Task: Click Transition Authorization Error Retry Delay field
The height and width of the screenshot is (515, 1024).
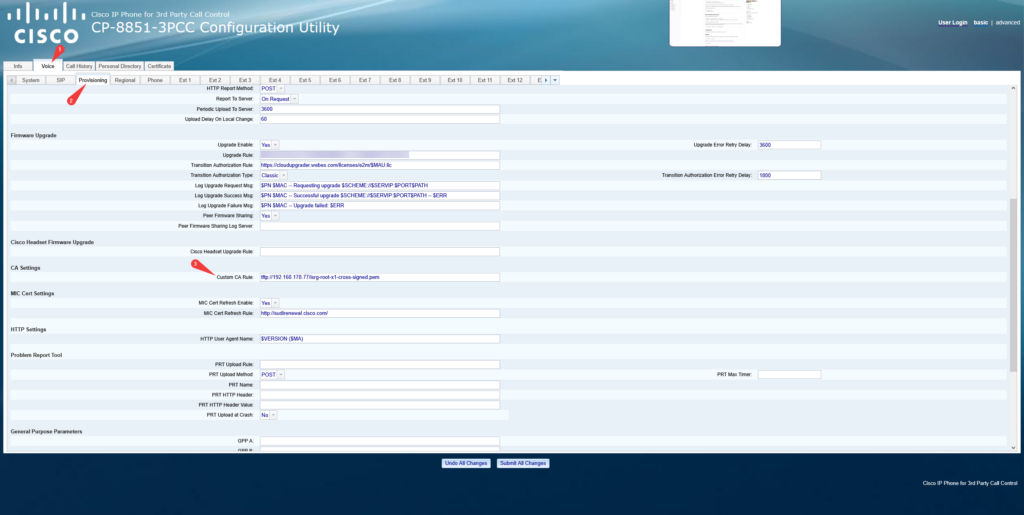Action: pyautogui.click(x=789, y=176)
